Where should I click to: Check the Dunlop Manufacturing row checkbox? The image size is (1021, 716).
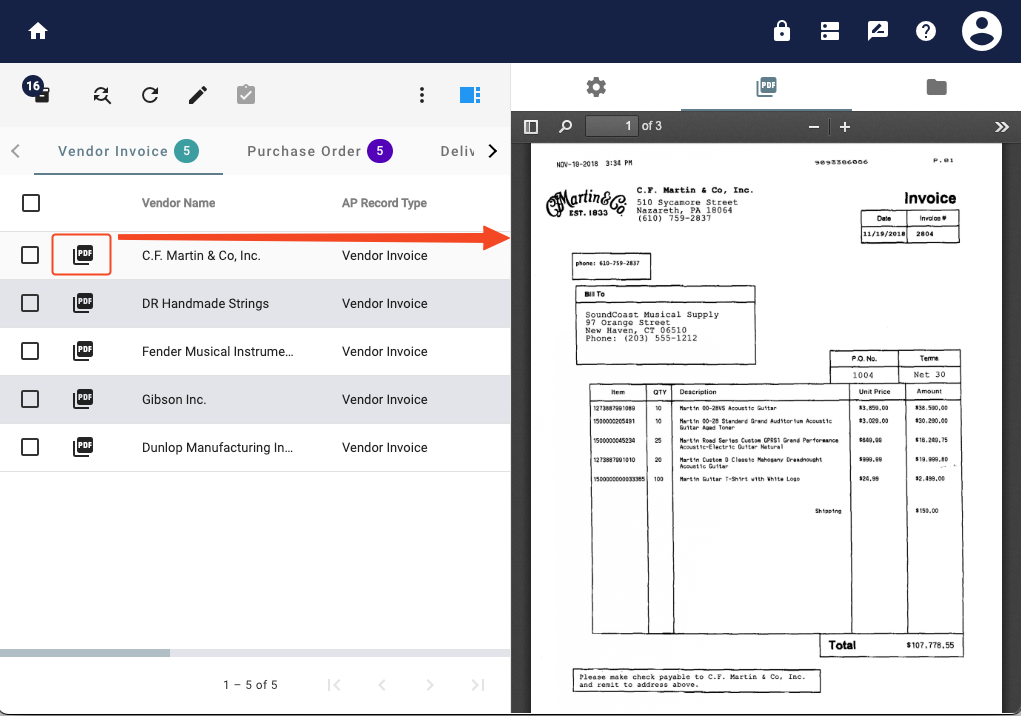point(30,447)
